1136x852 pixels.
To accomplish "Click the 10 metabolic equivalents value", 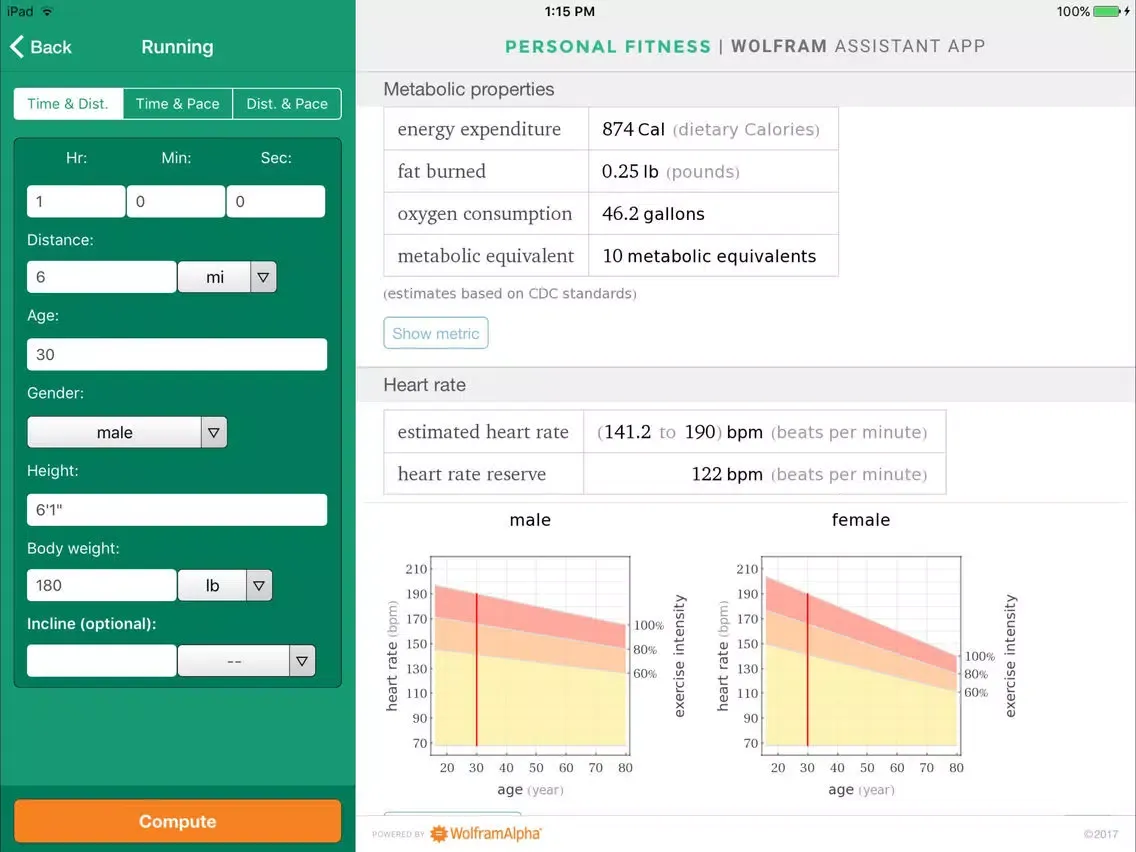I will point(709,256).
